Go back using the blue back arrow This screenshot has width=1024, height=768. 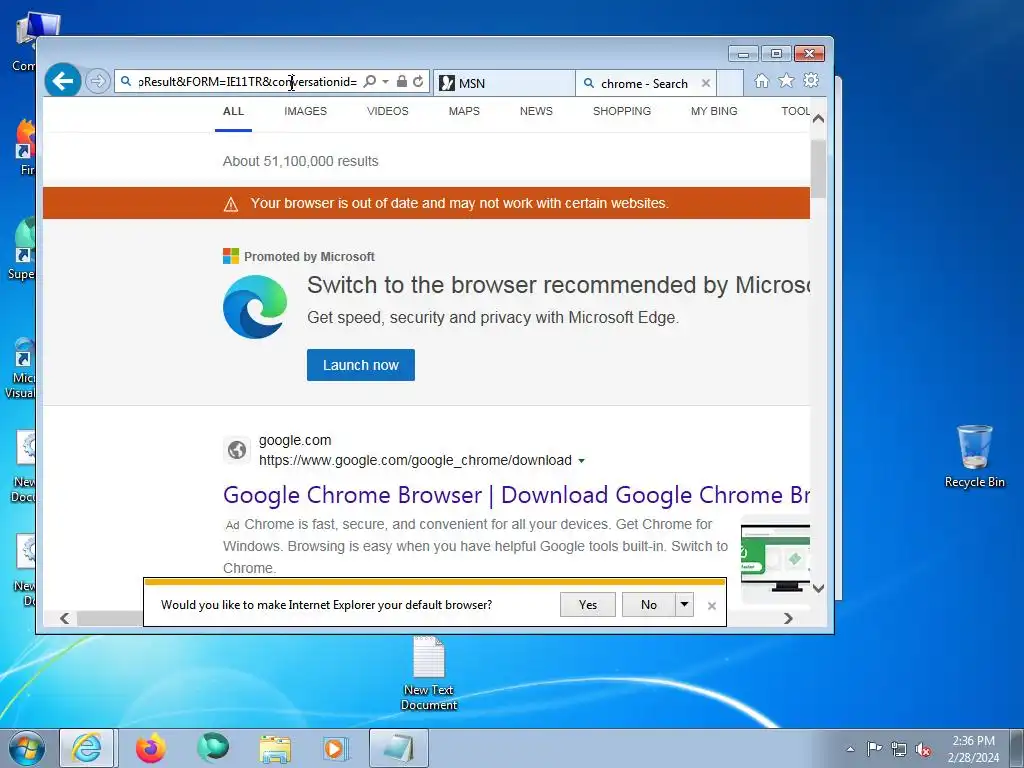tap(63, 81)
